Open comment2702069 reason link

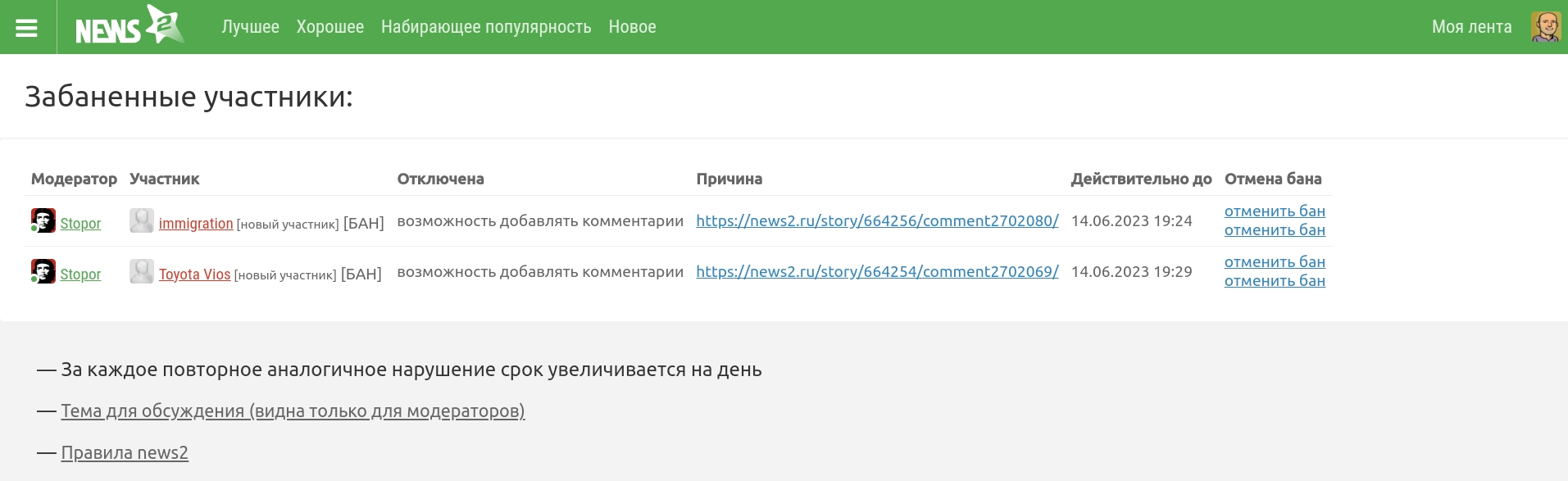877,272
